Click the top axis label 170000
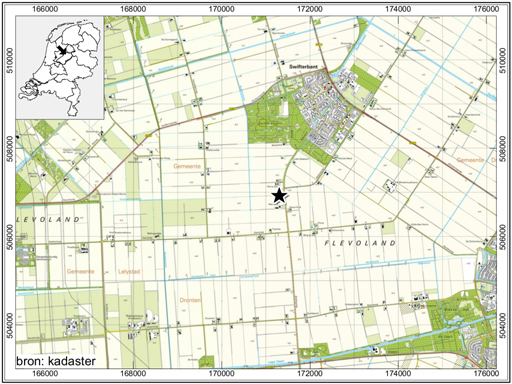The image size is (512, 384). click(221, 9)
